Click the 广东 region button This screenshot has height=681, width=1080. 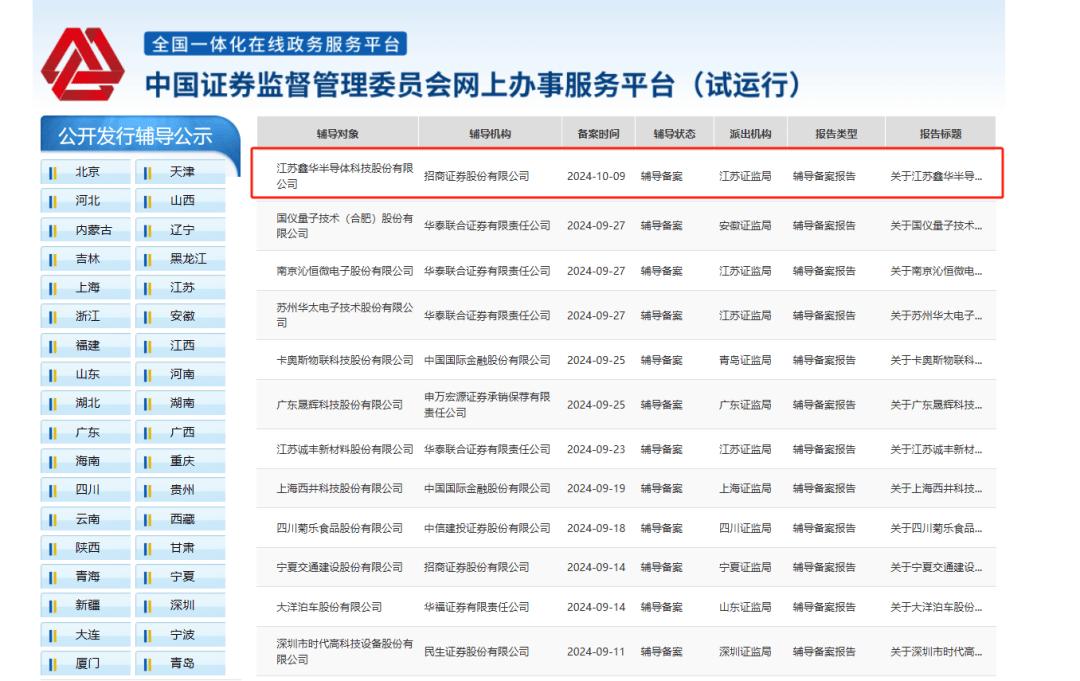pos(87,433)
